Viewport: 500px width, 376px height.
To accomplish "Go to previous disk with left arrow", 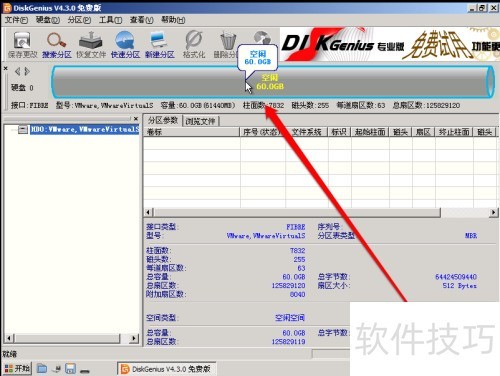I will click(17, 71).
